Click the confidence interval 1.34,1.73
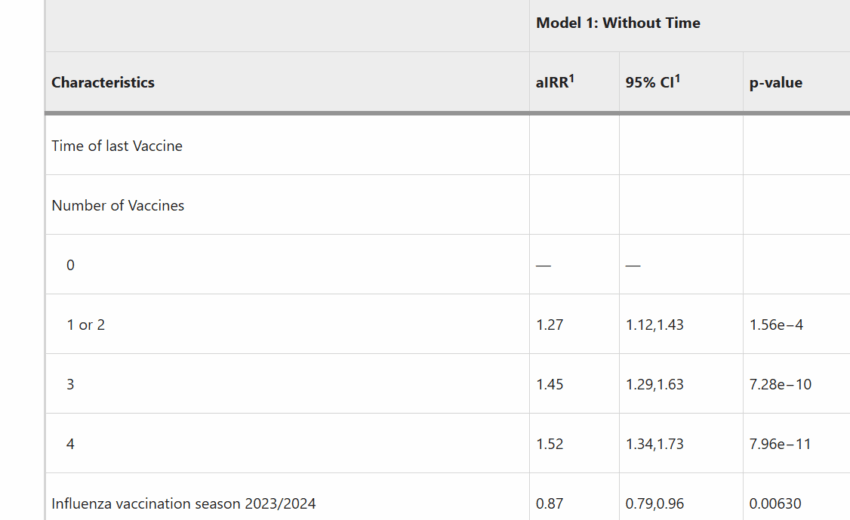This screenshot has width=850, height=520. click(654, 444)
